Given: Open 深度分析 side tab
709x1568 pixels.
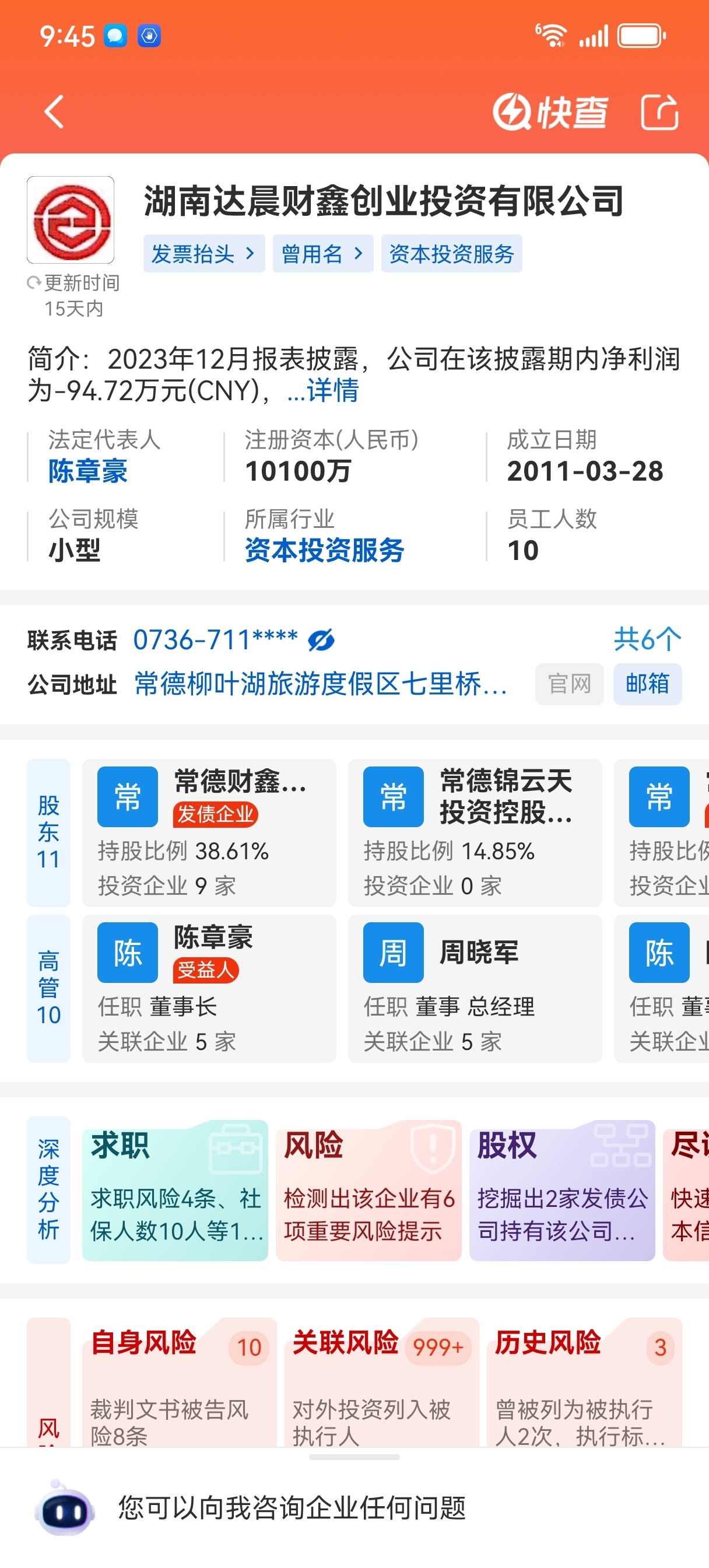Looking at the screenshot, I should [x=49, y=1189].
